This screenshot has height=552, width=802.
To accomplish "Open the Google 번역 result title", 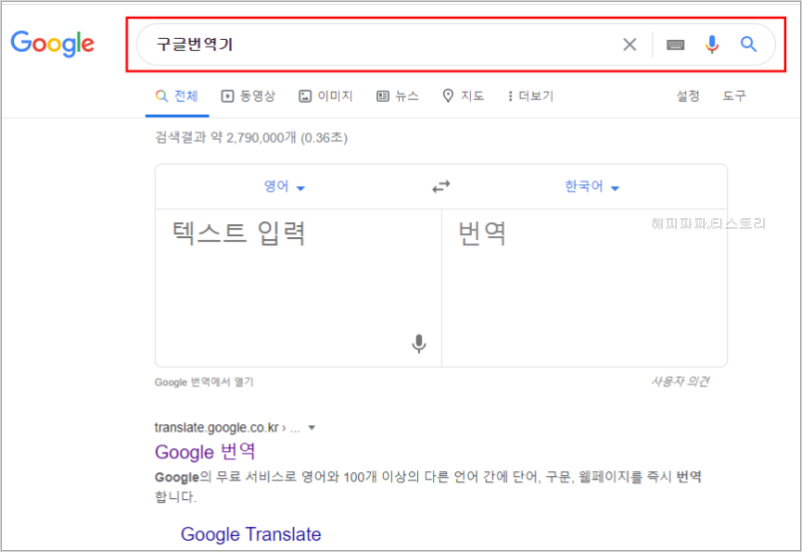I will pos(205,452).
